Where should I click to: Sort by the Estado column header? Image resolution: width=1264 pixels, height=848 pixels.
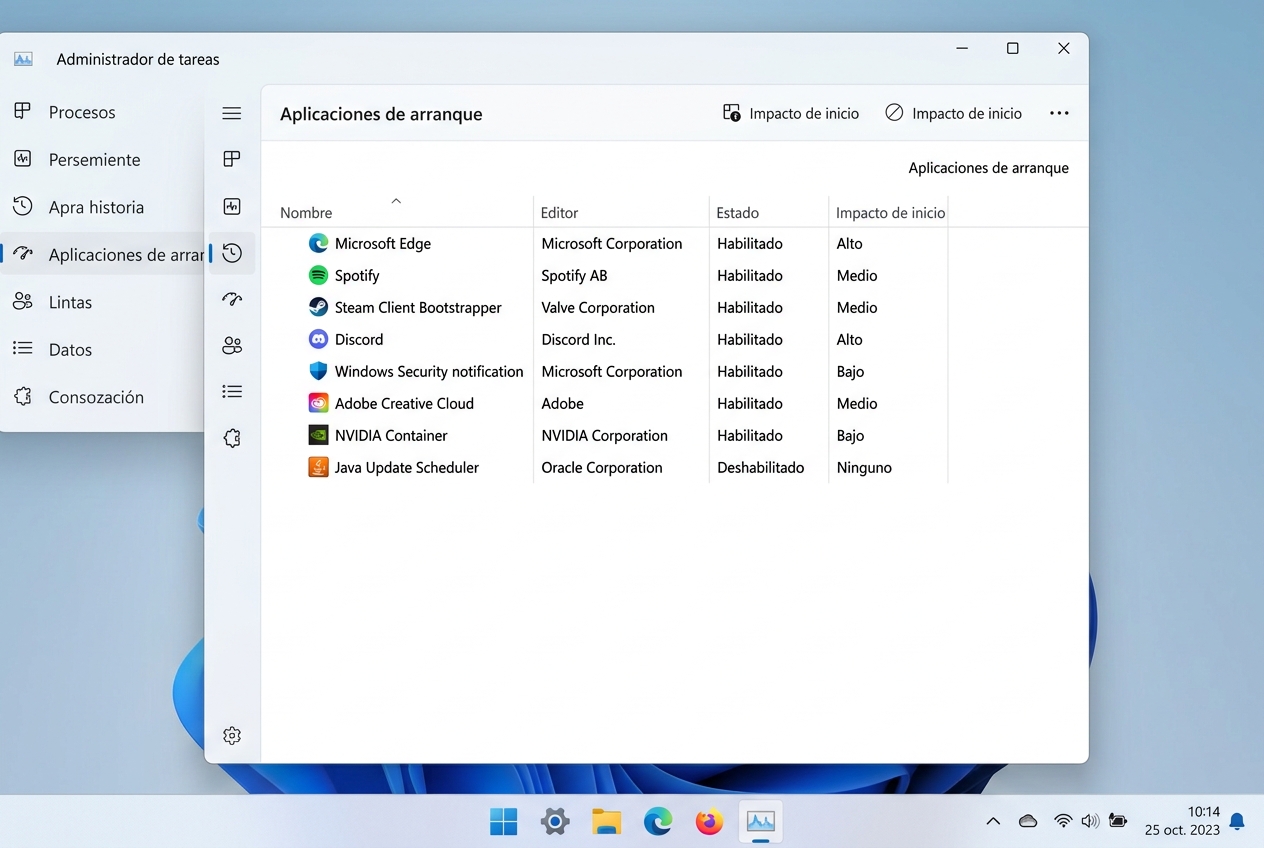point(737,213)
